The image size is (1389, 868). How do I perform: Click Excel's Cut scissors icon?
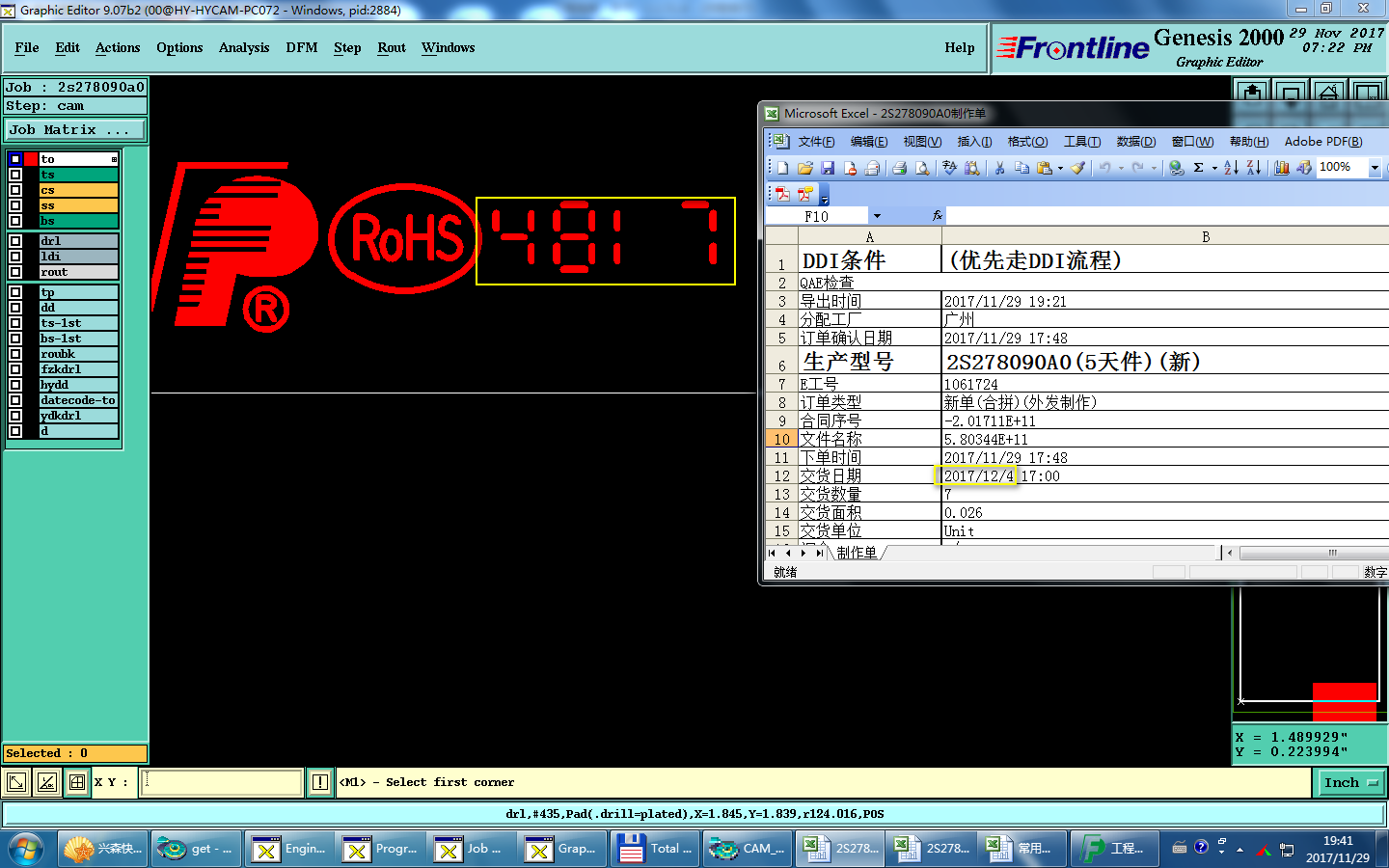tap(1000, 168)
